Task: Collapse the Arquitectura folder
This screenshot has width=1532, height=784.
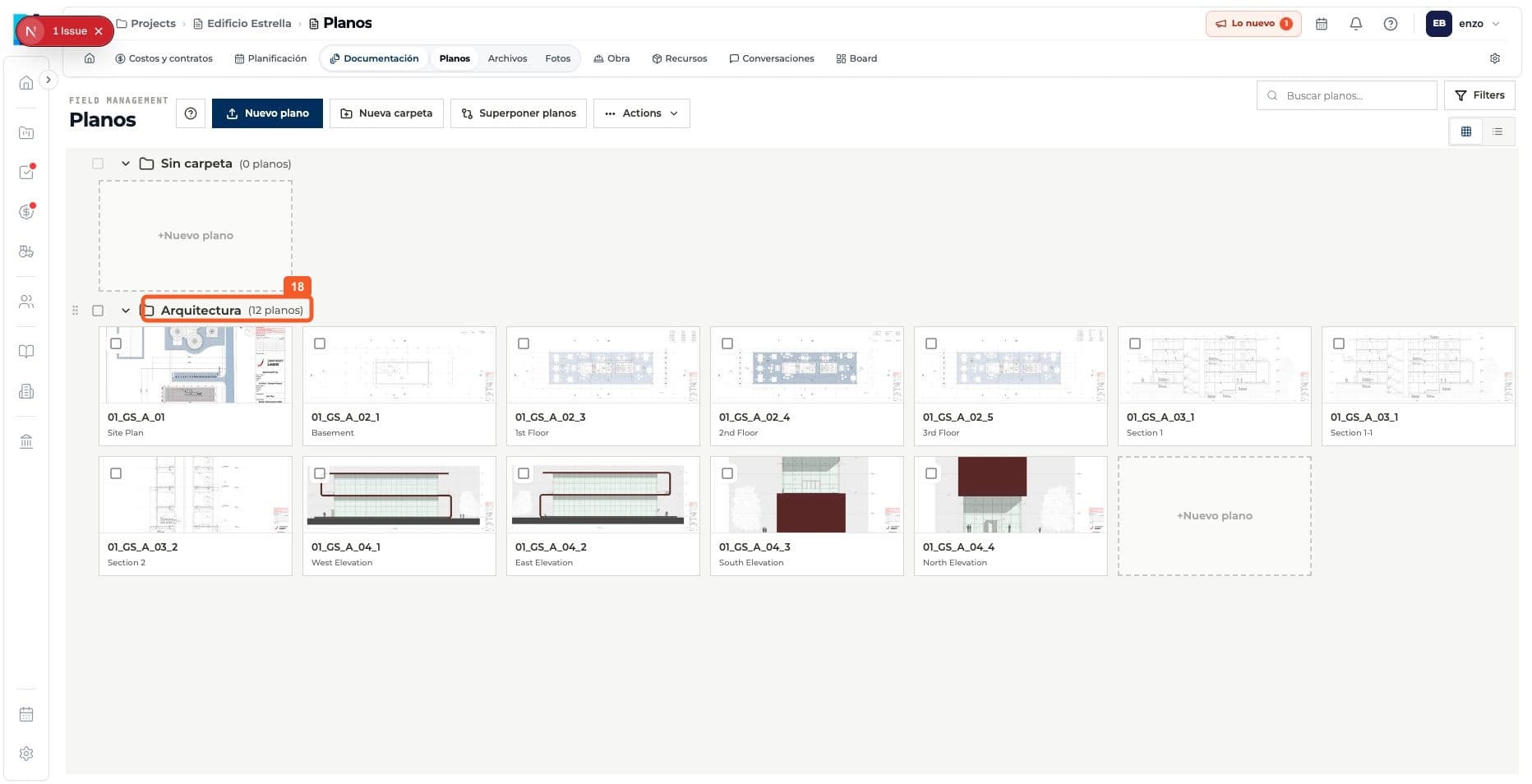Action: [x=126, y=311]
